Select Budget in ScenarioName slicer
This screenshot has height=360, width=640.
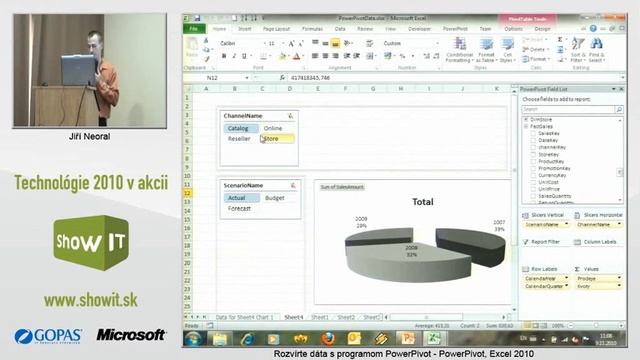tap(279, 198)
